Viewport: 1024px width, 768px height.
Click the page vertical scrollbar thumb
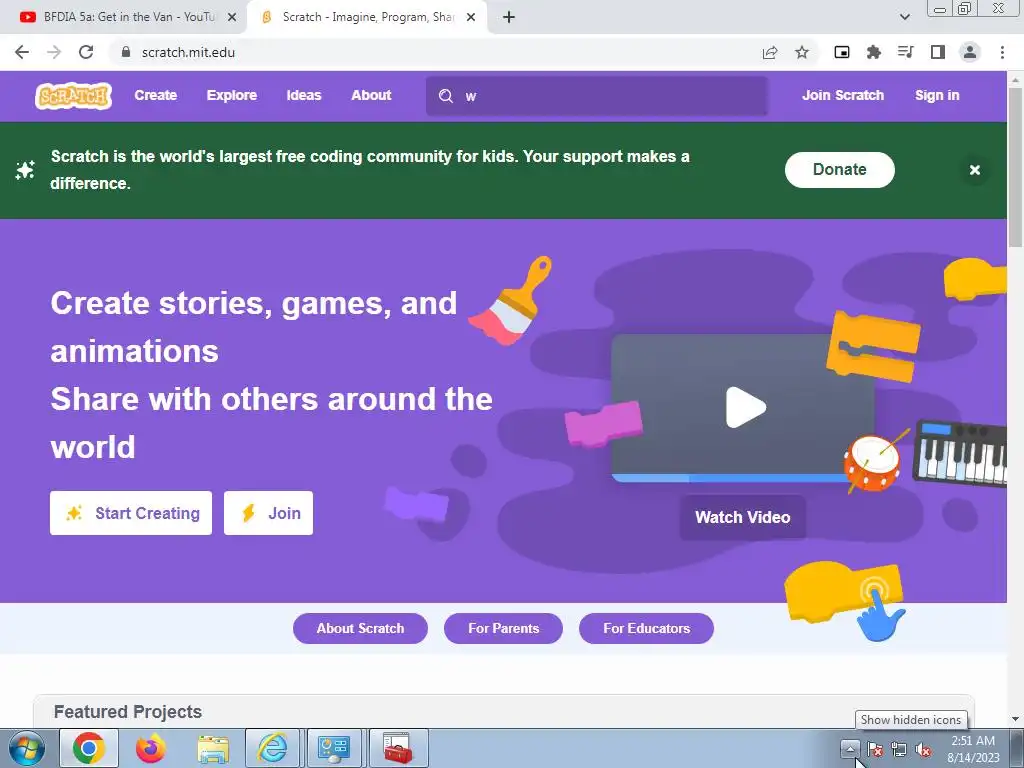point(1015,167)
